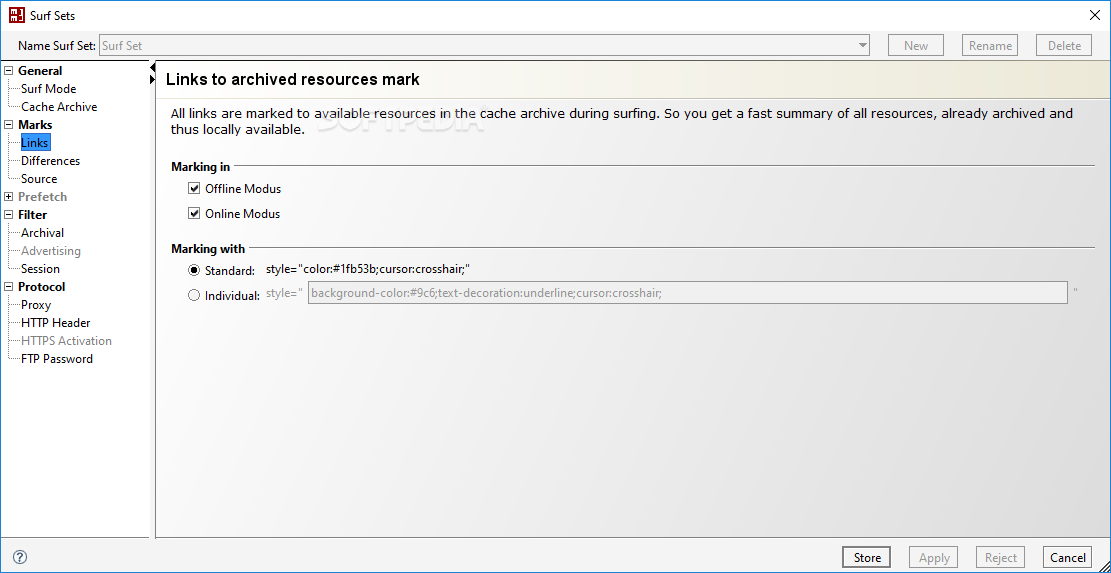This screenshot has width=1111, height=573.
Task: Select the Individual marking radio button
Action: pyautogui.click(x=194, y=296)
